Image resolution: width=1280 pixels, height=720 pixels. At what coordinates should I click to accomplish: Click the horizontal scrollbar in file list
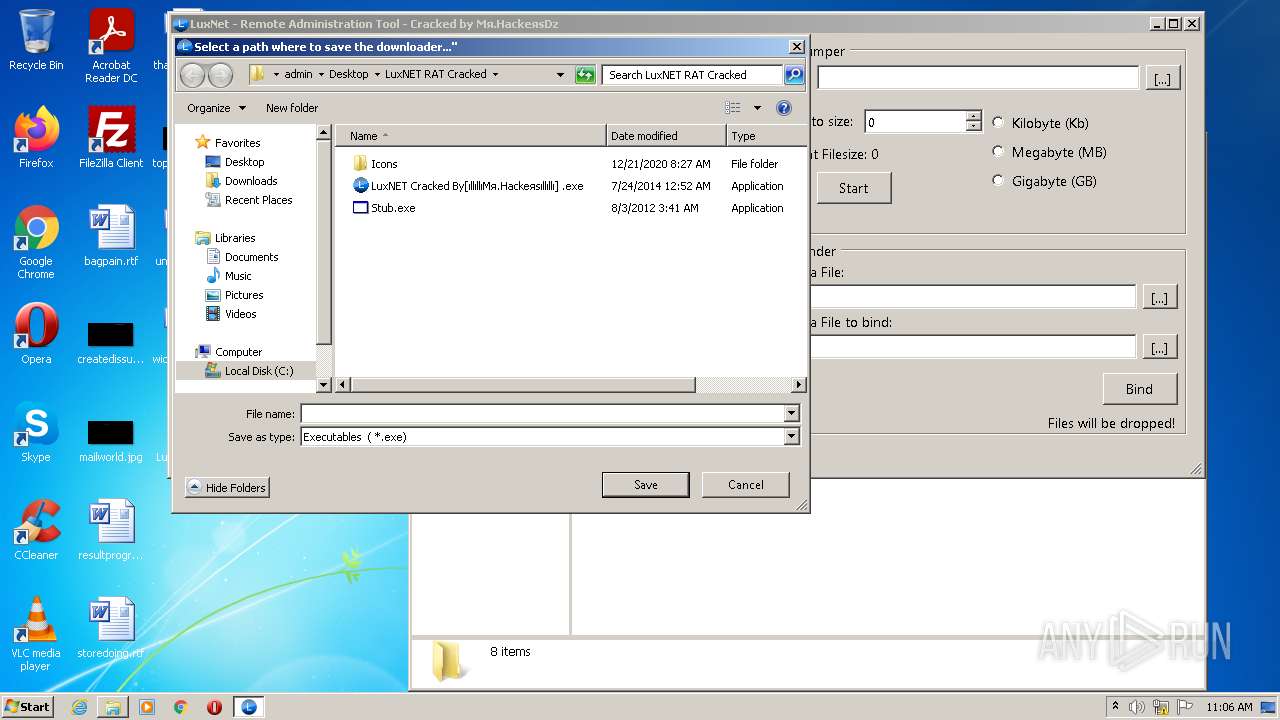[522, 385]
